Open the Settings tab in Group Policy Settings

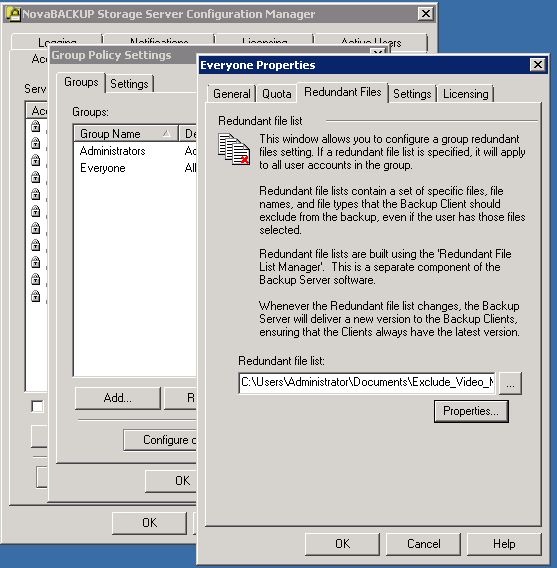129,84
